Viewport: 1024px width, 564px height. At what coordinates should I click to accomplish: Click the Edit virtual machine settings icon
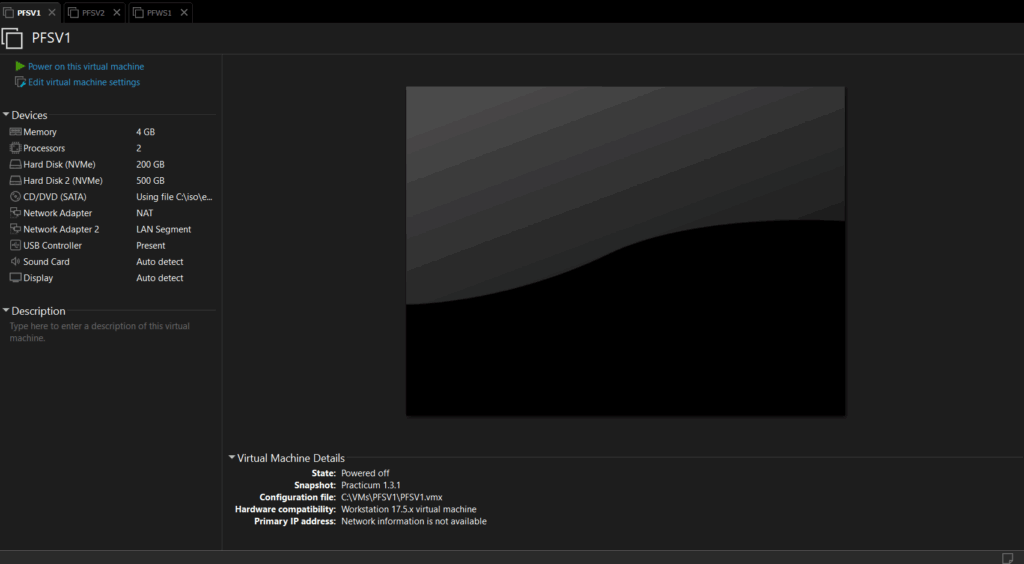(20, 82)
